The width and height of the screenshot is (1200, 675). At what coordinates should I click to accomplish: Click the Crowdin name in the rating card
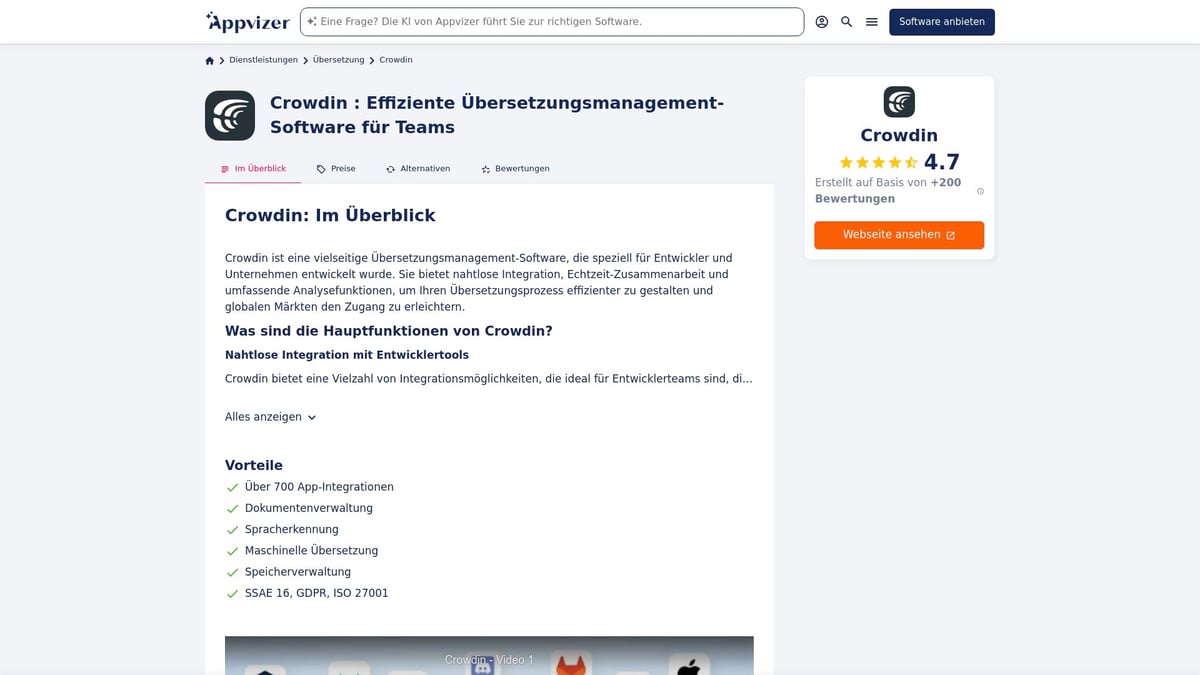tap(899, 135)
